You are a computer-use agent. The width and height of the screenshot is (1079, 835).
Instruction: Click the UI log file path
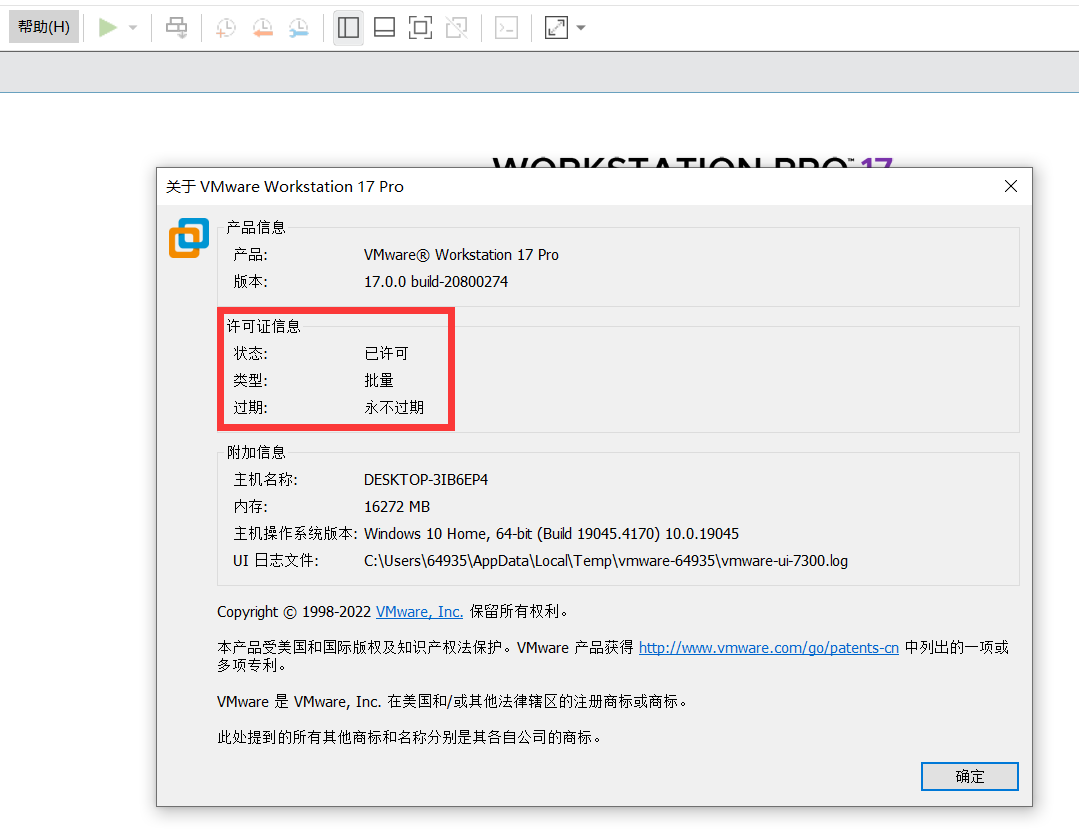[x=606, y=561]
